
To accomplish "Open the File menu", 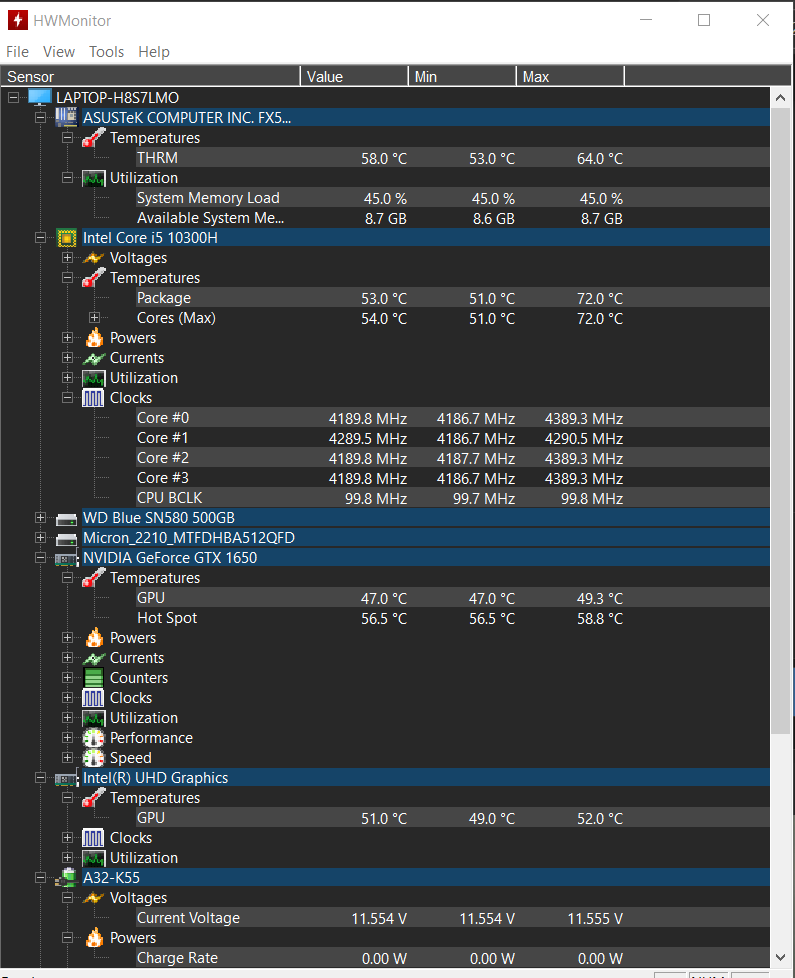I will click(17, 52).
